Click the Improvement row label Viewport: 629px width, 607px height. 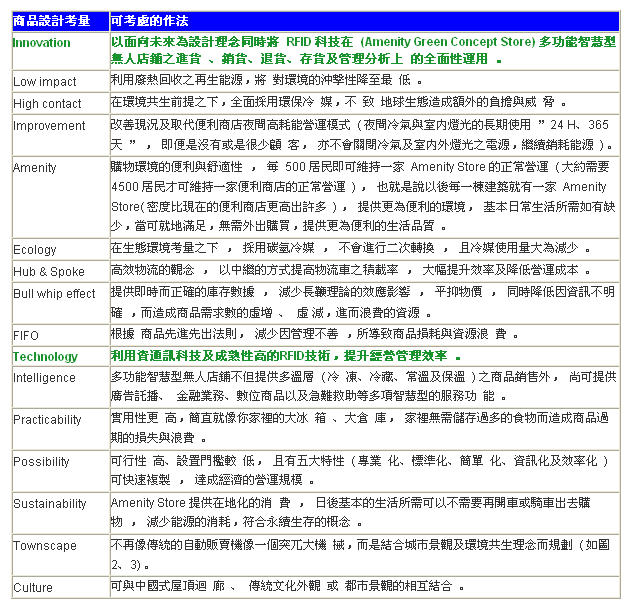(49, 126)
